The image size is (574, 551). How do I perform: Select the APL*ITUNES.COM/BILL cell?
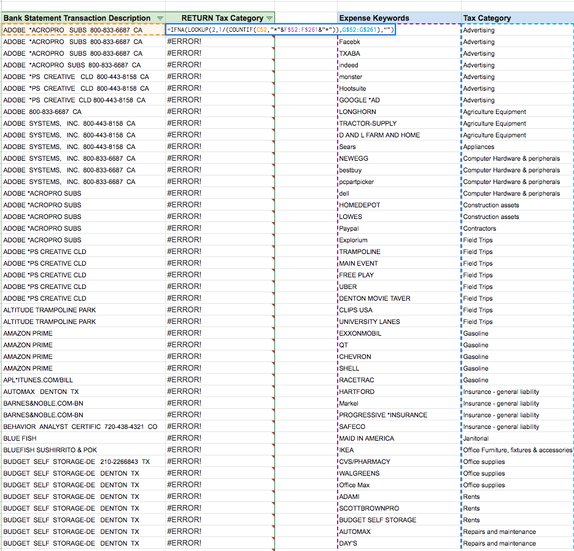[x=83, y=380]
